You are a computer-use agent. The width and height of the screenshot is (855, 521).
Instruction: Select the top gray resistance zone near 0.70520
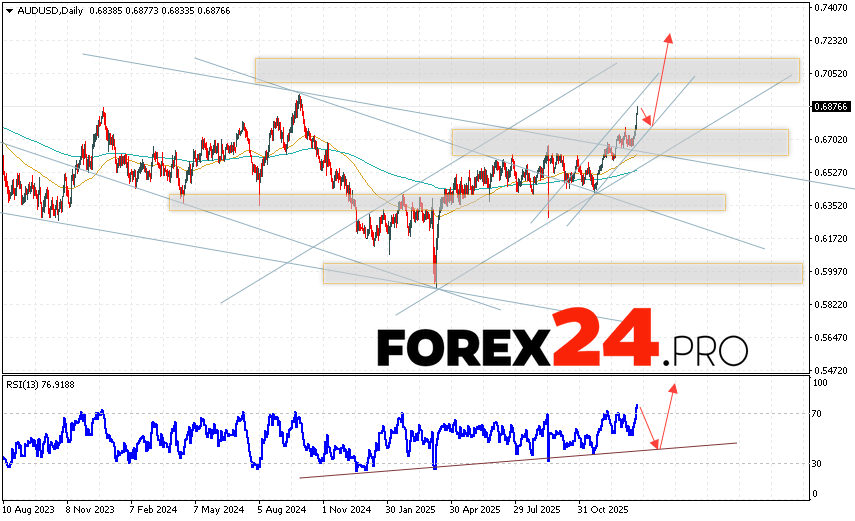(x=526, y=70)
